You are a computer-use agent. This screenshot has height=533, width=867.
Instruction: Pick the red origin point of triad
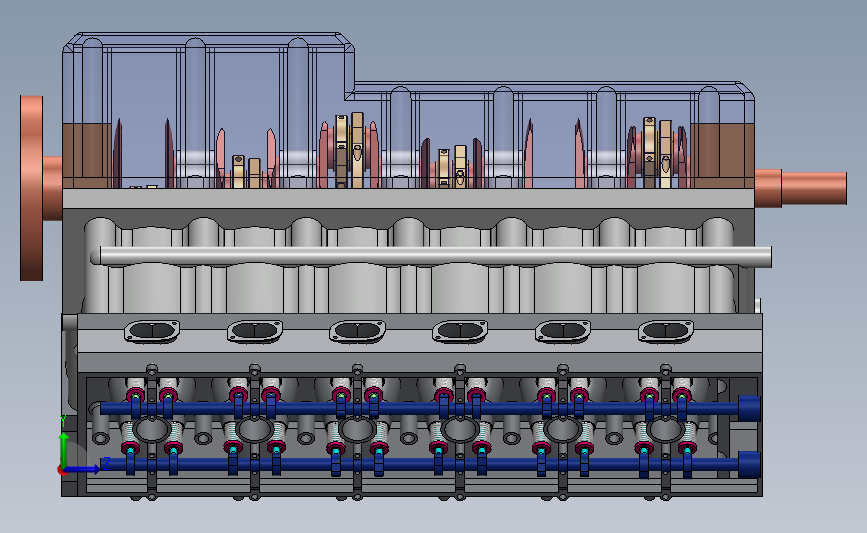coord(62,471)
